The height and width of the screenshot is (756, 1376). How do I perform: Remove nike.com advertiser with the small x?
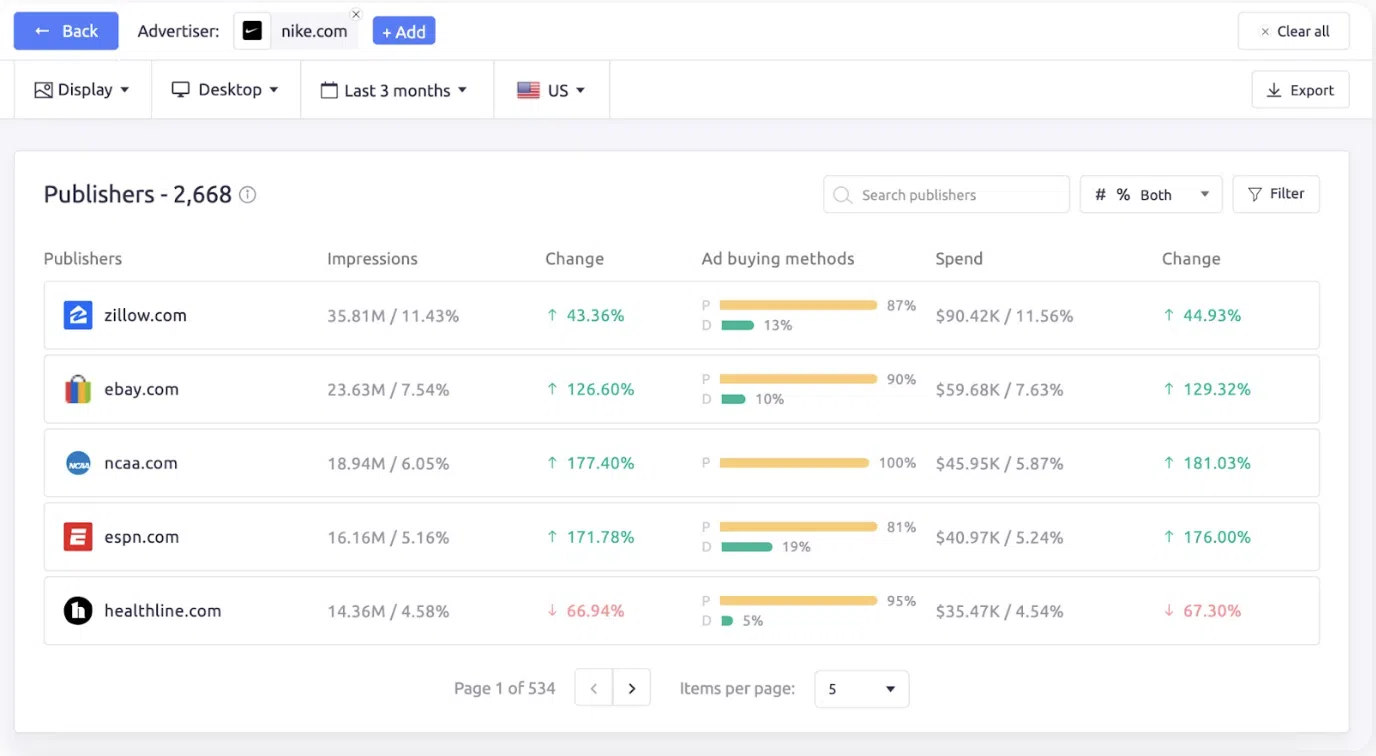point(355,15)
